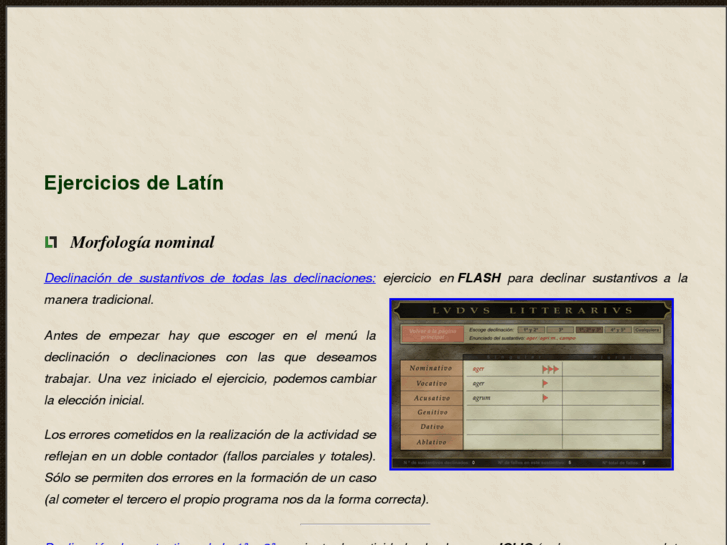Select the 'Morfología nominal' section heading

click(x=142, y=242)
